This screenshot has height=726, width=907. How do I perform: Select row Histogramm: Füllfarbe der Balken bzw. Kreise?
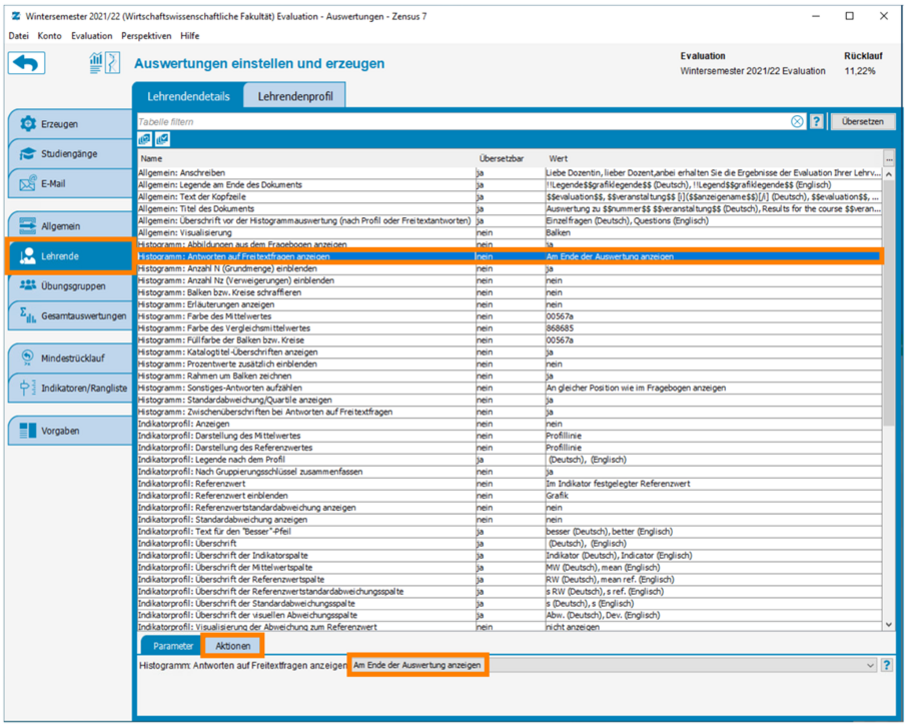510,340
